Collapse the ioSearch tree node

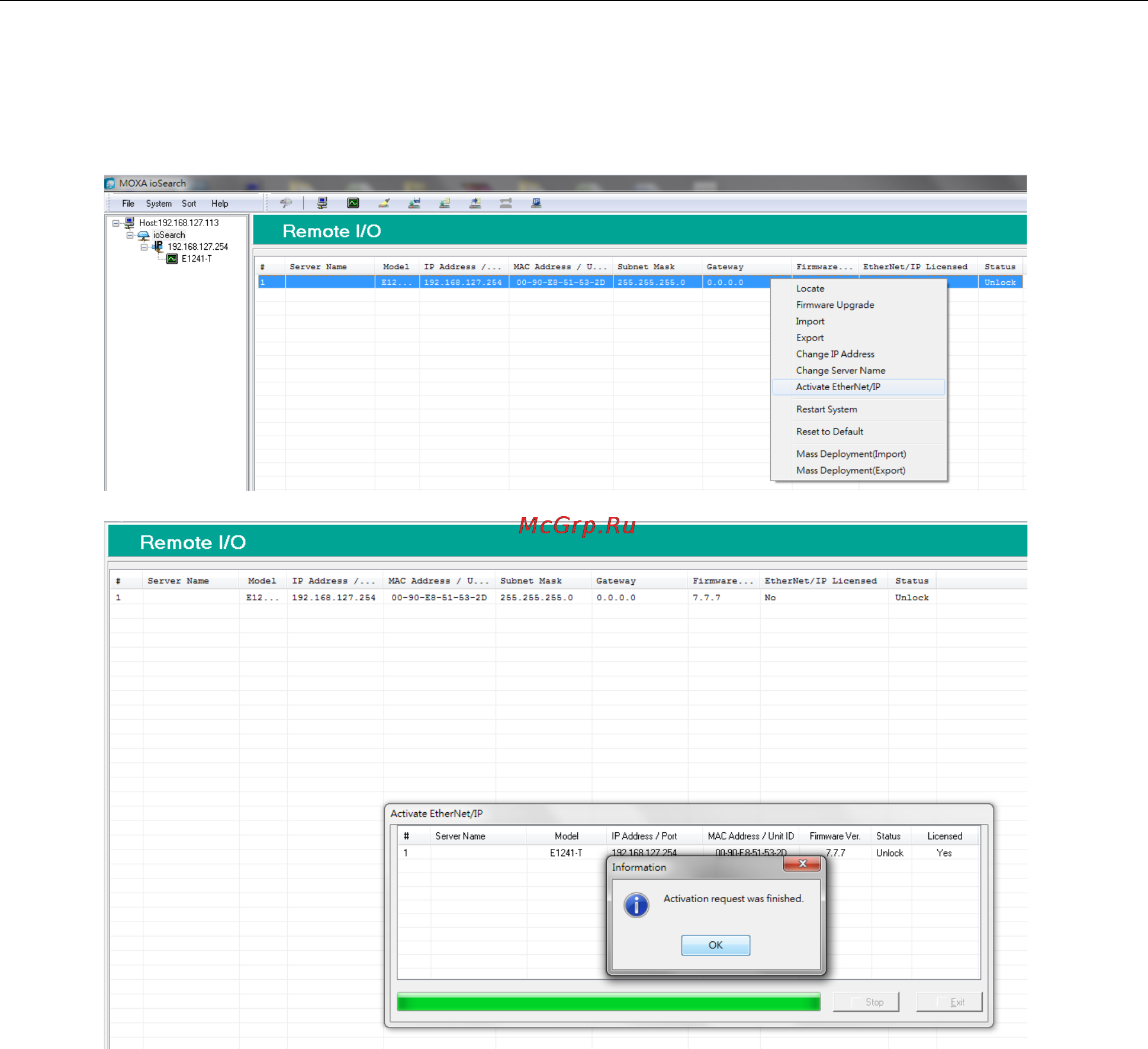click(x=130, y=235)
